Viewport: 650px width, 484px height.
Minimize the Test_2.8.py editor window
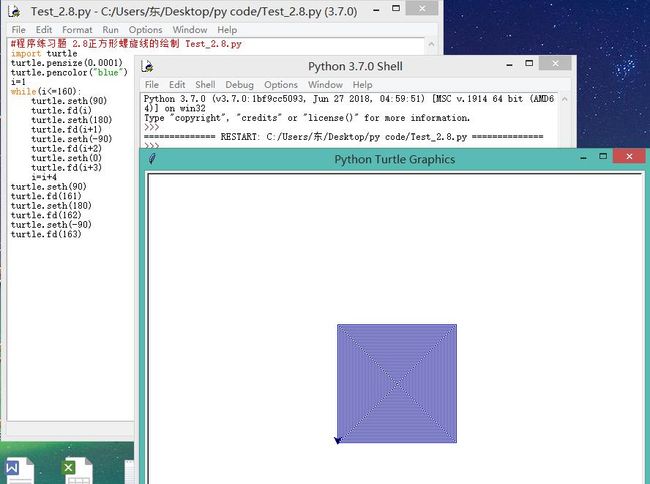(376, 10)
